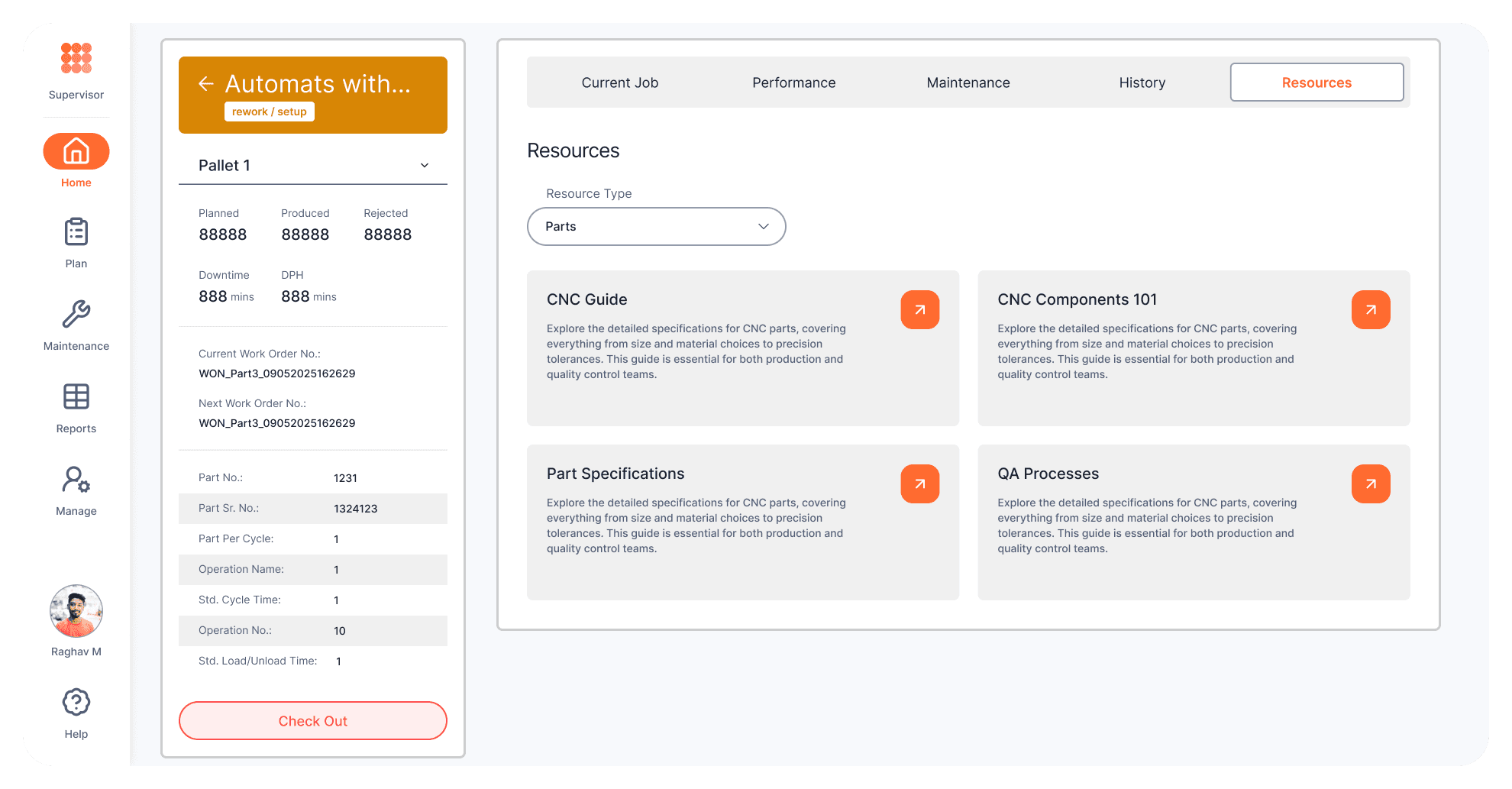Click the CNC Guide card title
This screenshot has height=789, width=1512.
587,299
